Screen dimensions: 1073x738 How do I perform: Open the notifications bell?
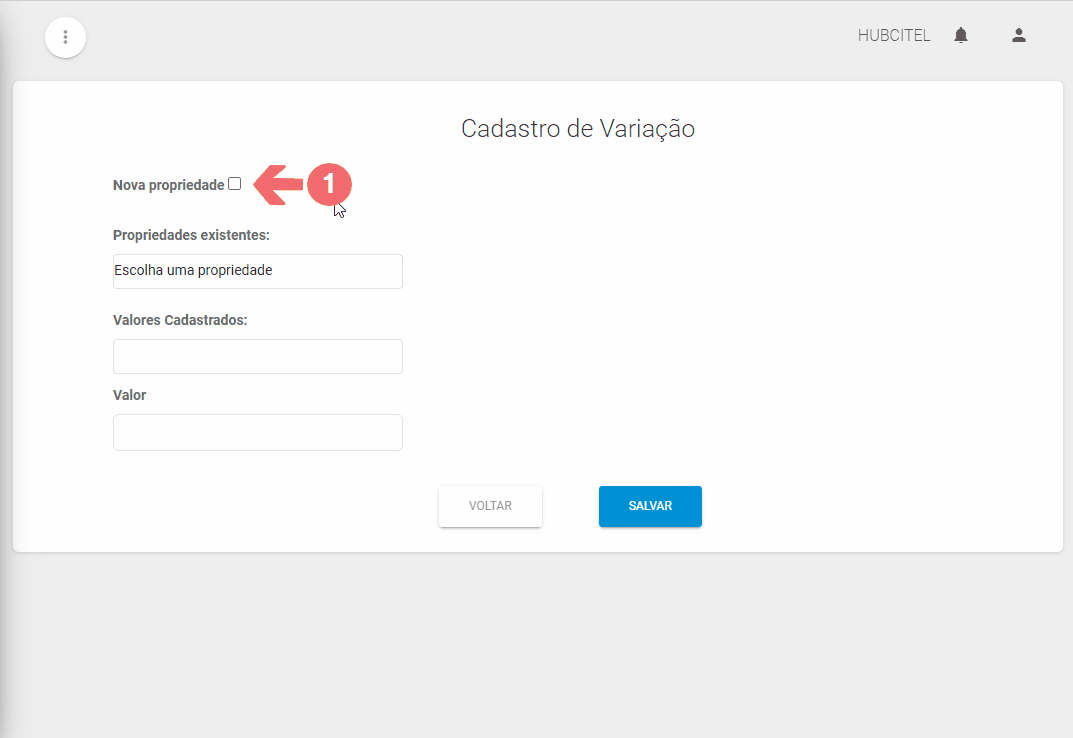[961, 36]
